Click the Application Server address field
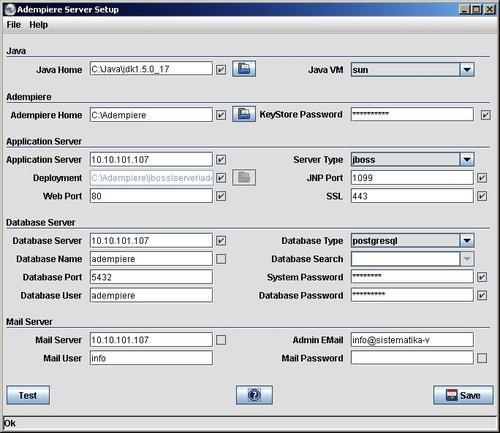Image resolution: width=500 pixels, height=433 pixels. coord(151,159)
